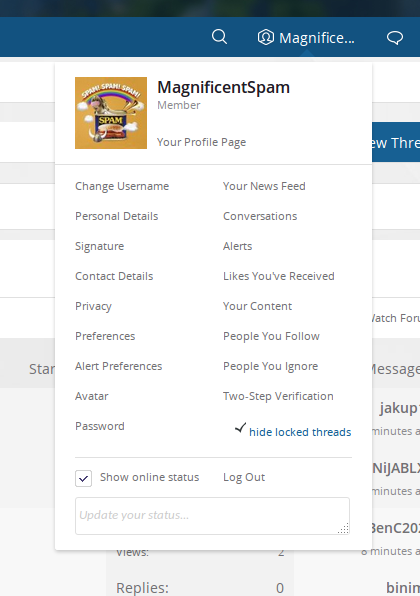Viewport: 420px width, 596px height.
Task: Click the New Thread button behind the menu
Action: (396, 142)
